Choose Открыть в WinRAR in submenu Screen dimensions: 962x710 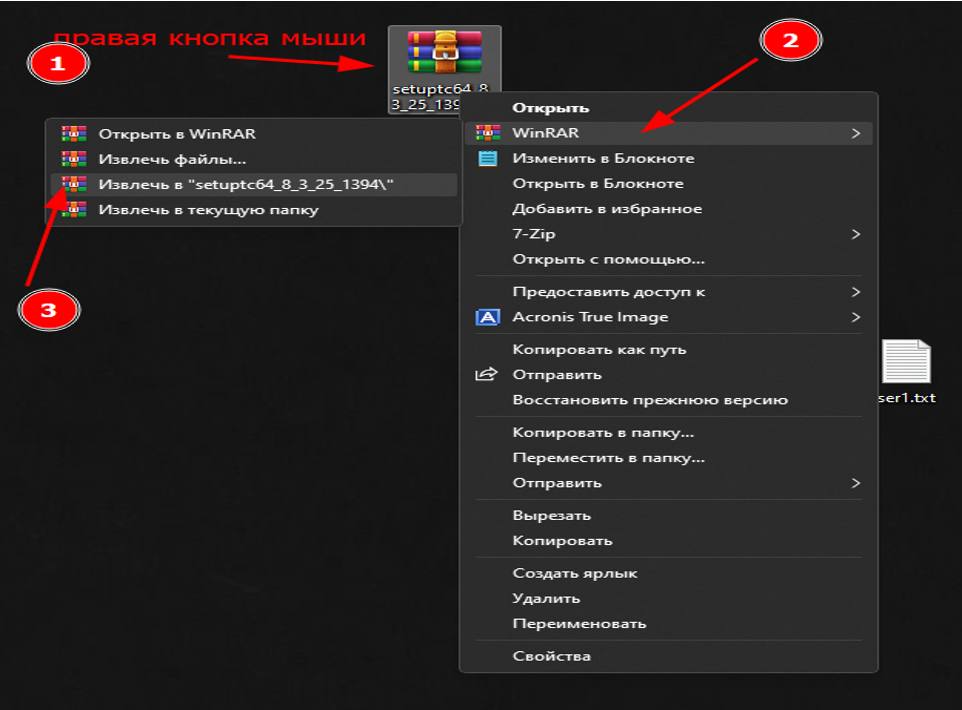coord(254,134)
